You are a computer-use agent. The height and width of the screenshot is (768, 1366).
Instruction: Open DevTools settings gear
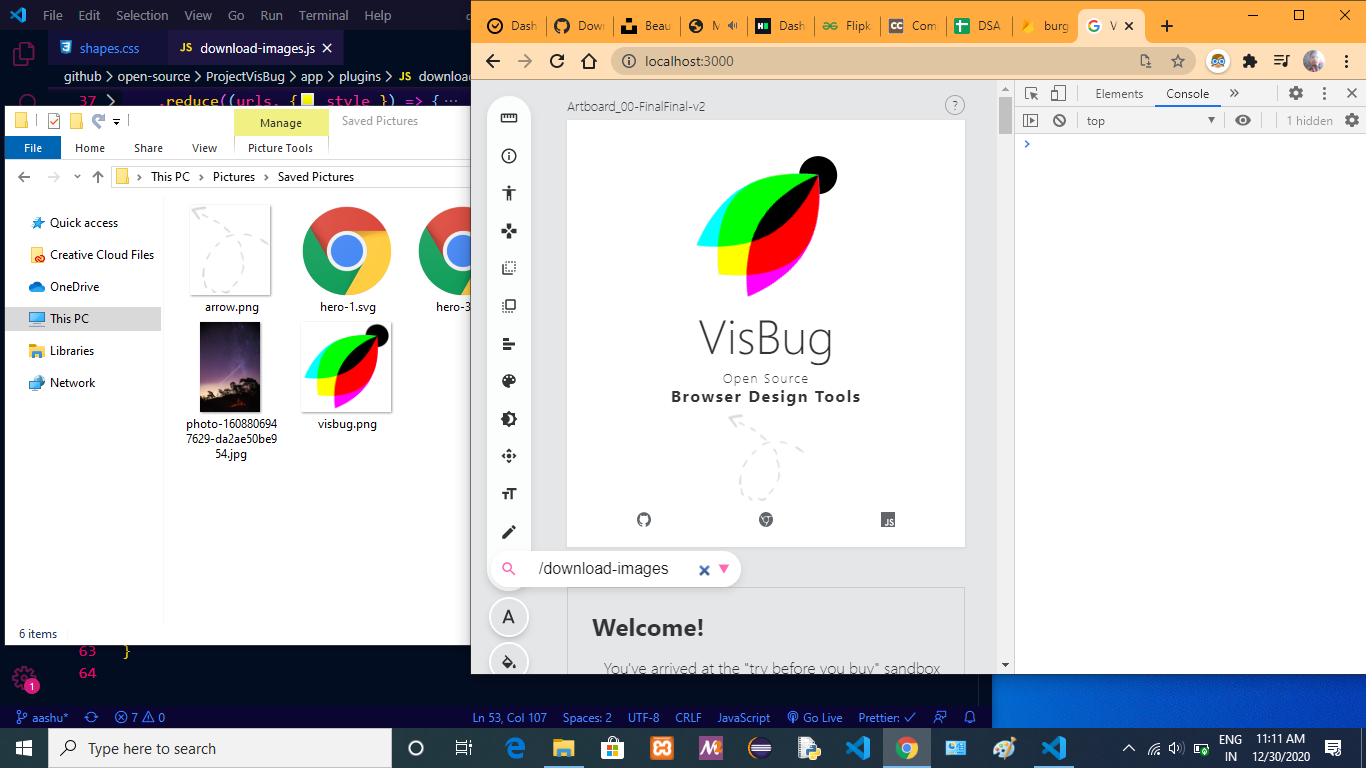[1296, 93]
